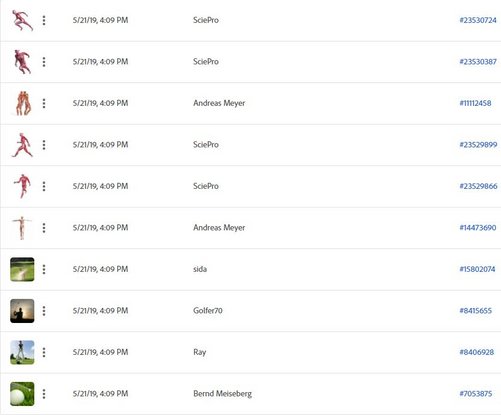The height and width of the screenshot is (415, 501).
Task: Follow the #15802074 asset ID link
Action: tap(477, 269)
